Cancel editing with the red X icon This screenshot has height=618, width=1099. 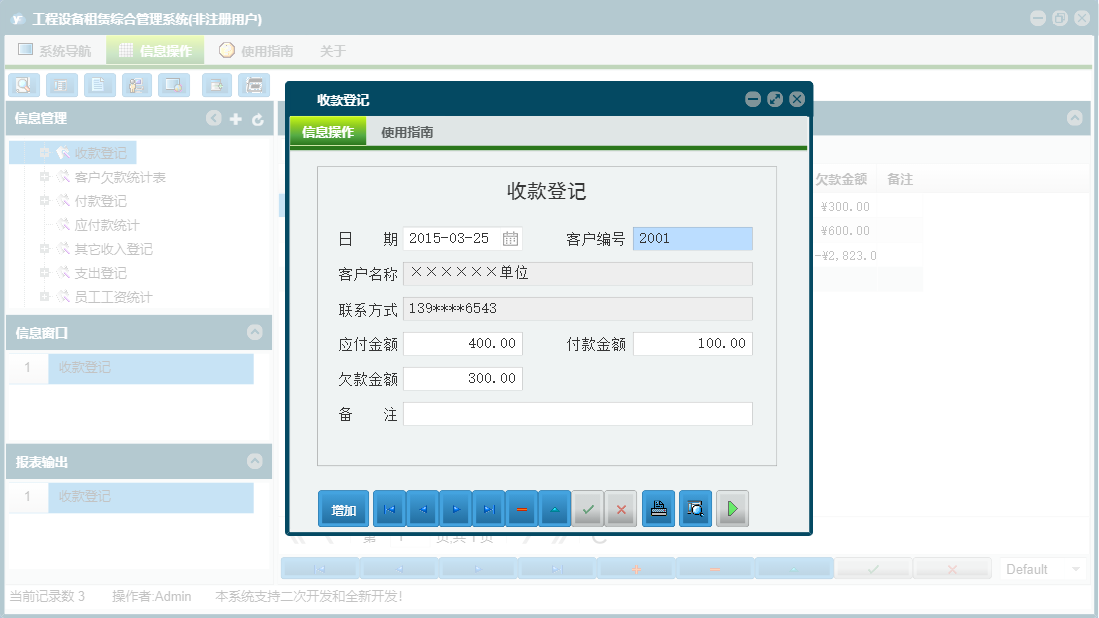pyautogui.click(x=620, y=508)
